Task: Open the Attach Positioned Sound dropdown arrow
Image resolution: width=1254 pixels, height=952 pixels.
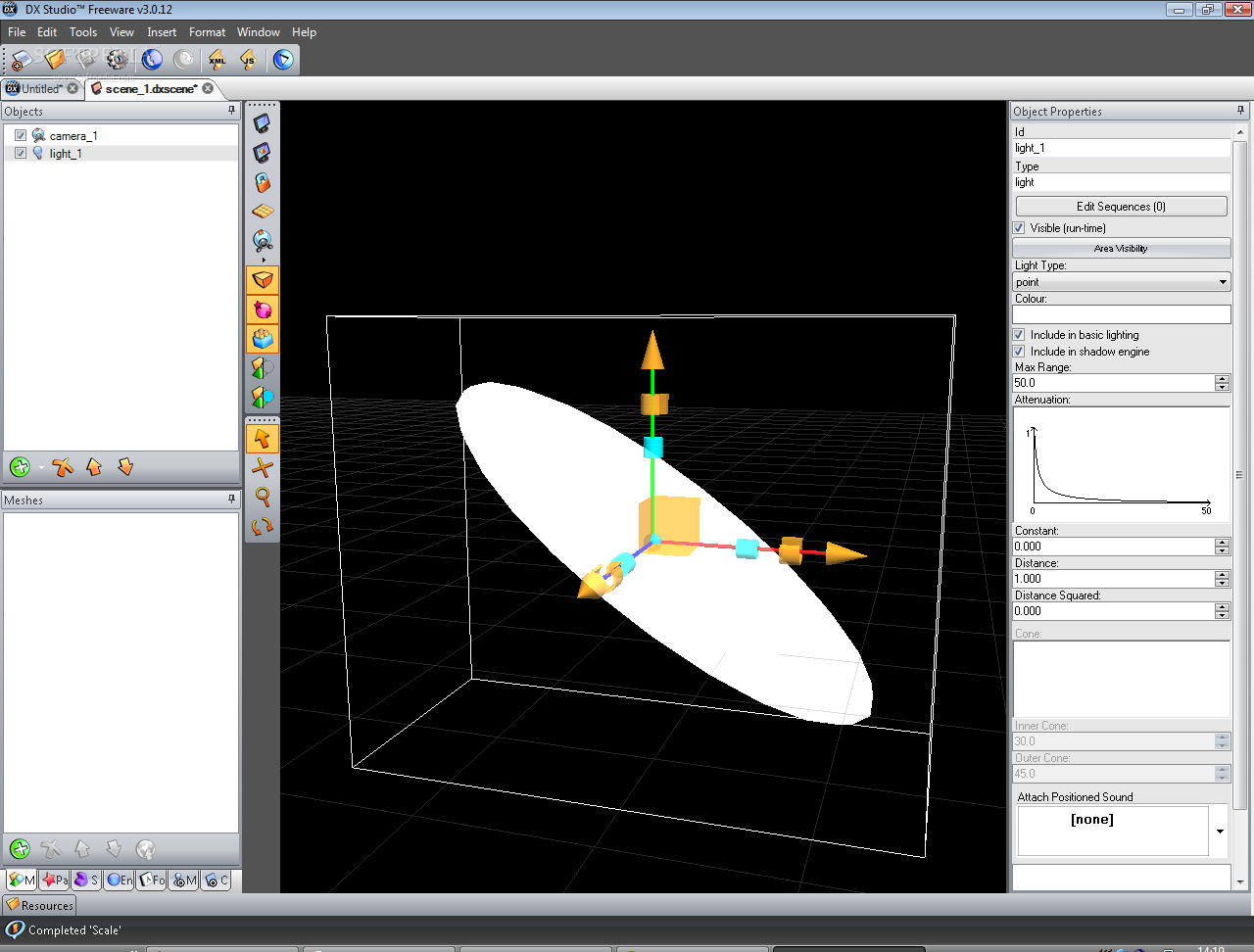Action: click(x=1220, y=832)
